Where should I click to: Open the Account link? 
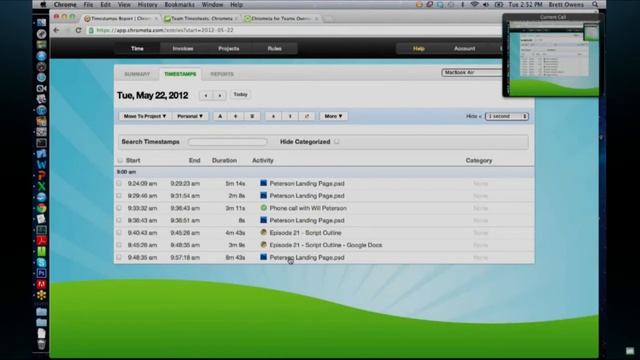point(464,48)
